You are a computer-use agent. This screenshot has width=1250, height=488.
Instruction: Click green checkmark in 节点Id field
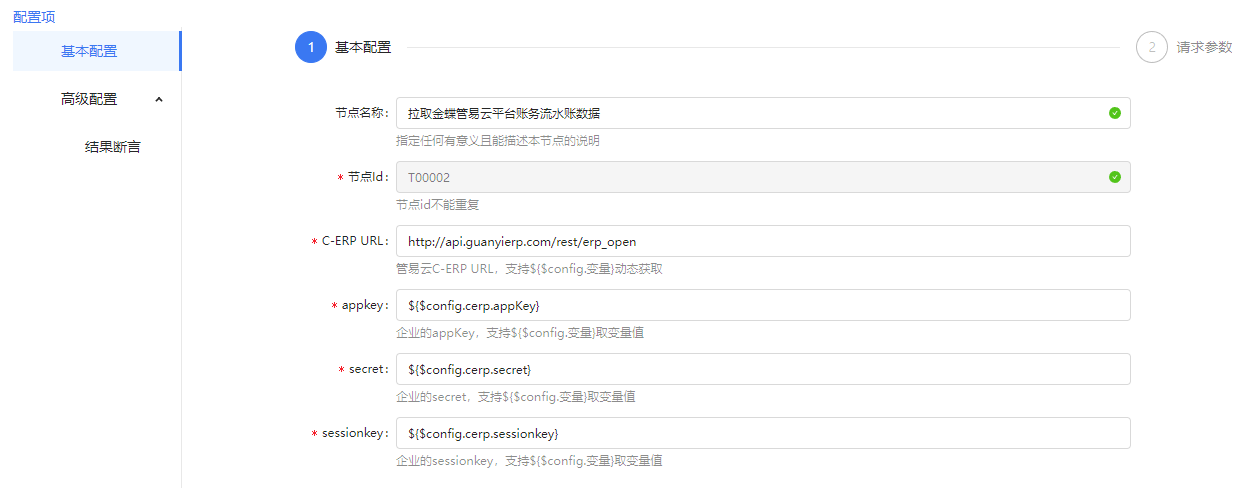coord(1114,177)
